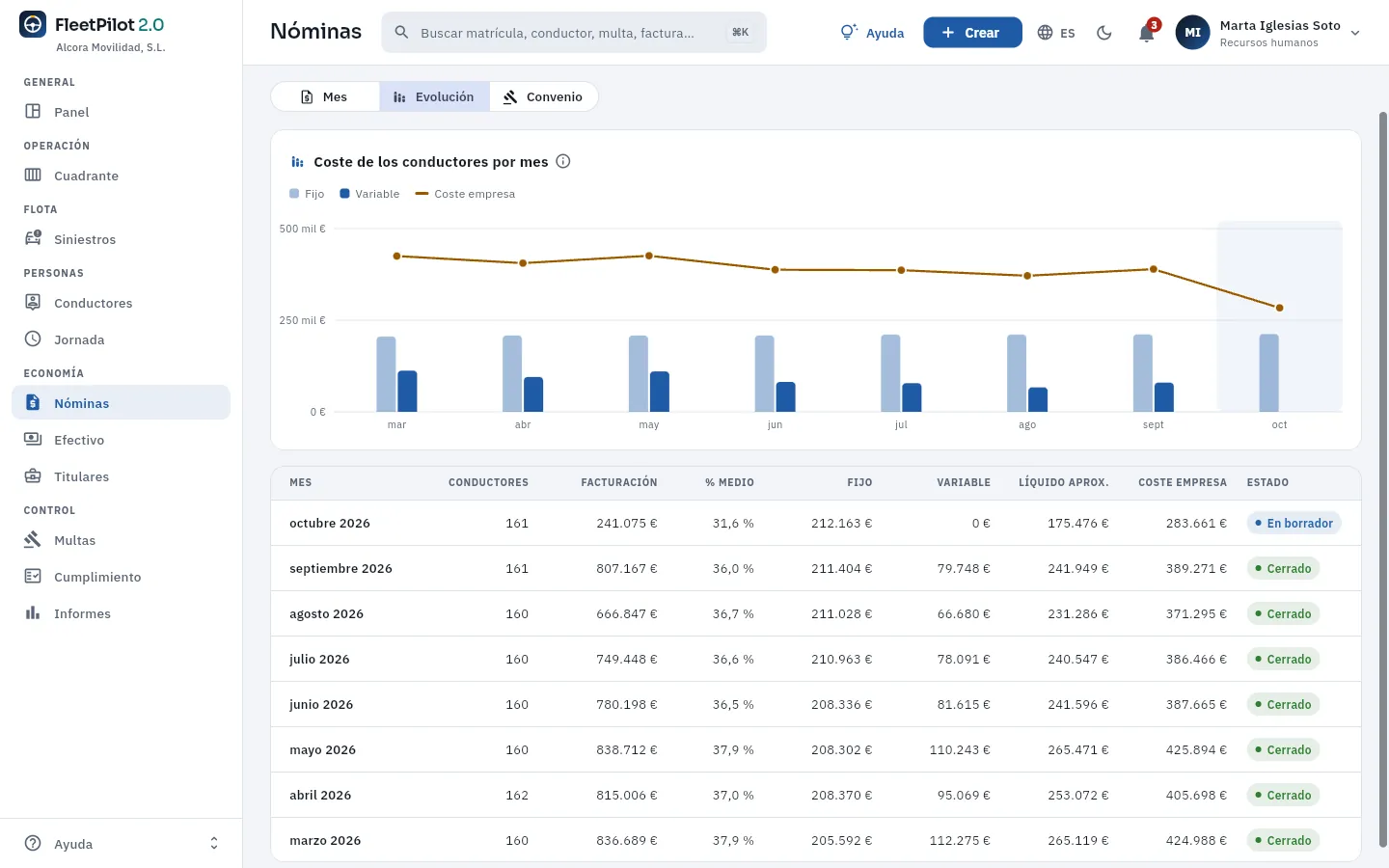
Task: Sort by Facturación column header
Action: coord(619,482)
